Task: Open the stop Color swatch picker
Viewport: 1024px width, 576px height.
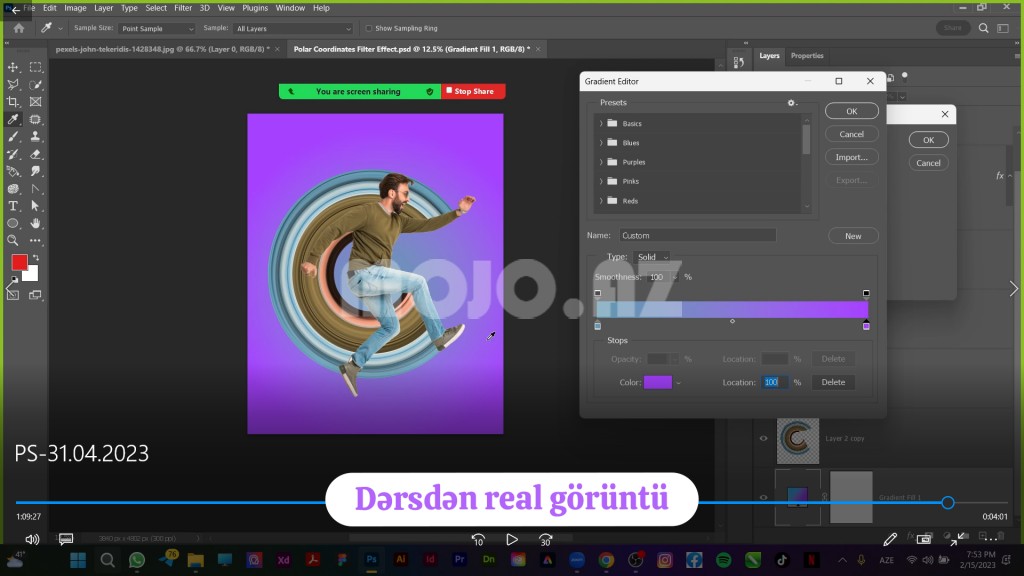Action: click(658, 382)
